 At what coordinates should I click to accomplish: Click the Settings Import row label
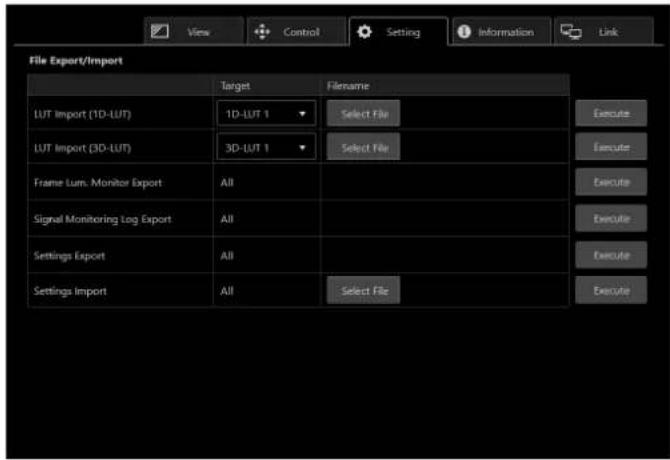(x=70, y=291)
